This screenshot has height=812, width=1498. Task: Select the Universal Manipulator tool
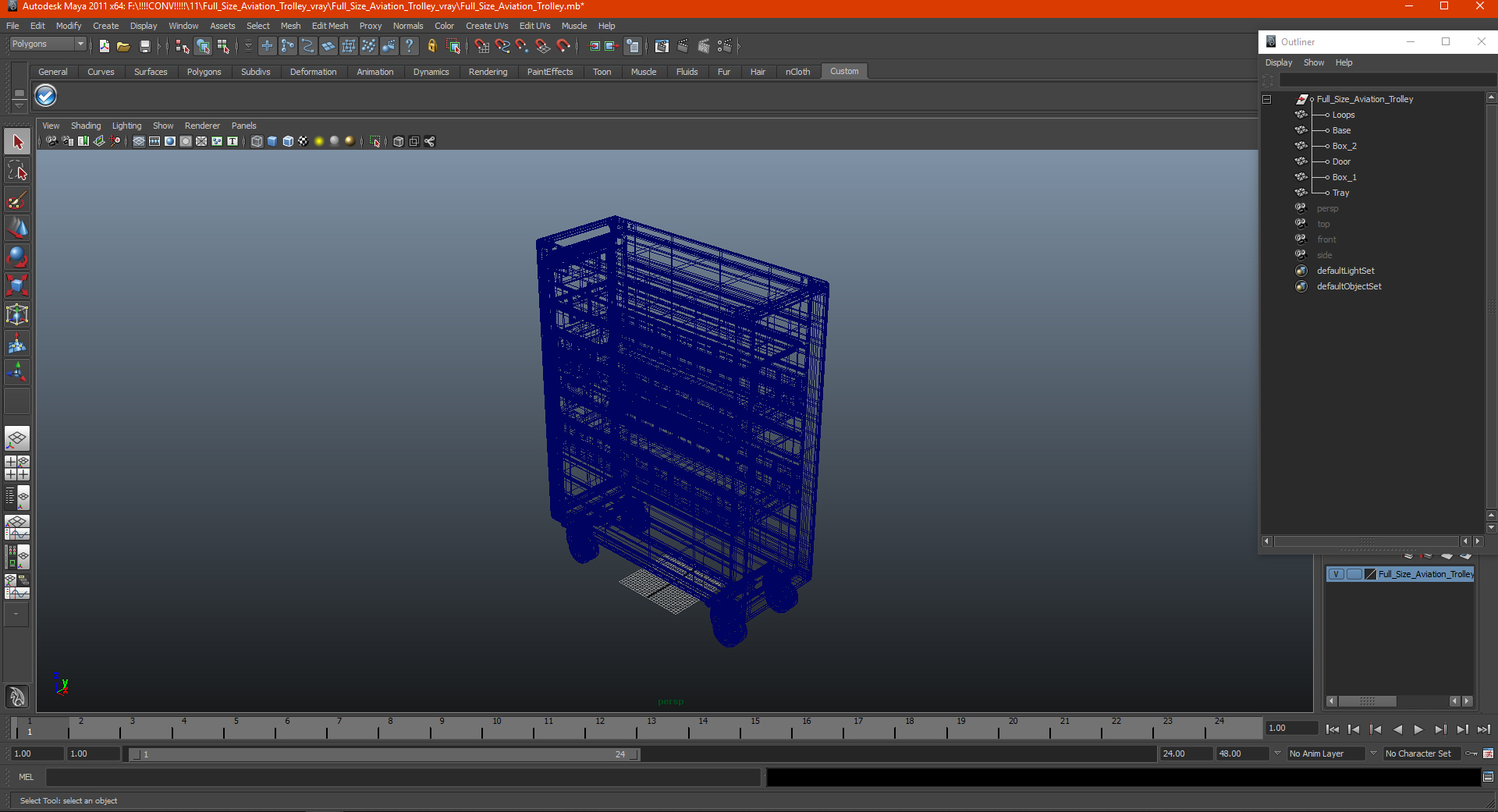point(17,314)
